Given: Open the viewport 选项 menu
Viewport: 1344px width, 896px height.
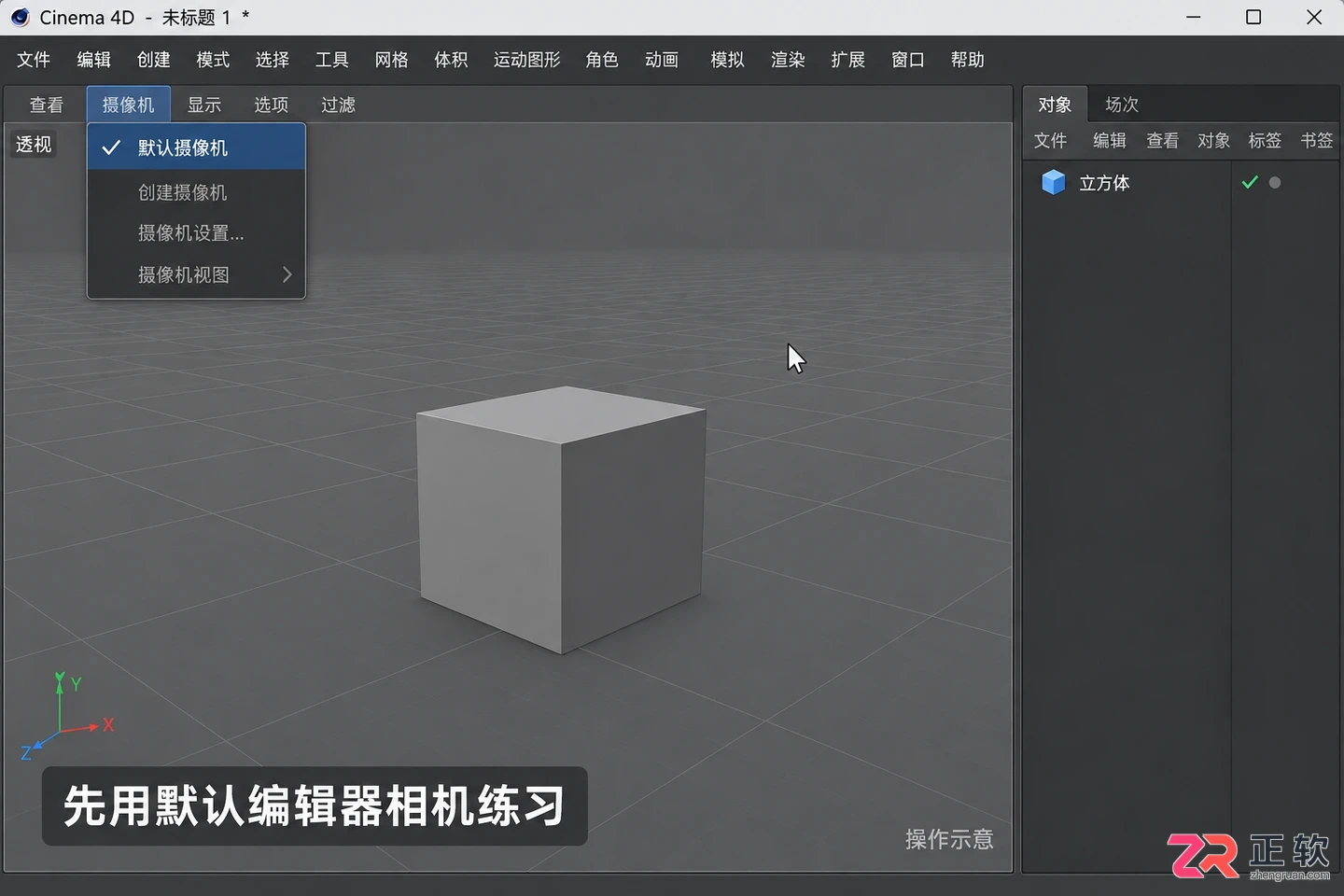Looking at the screenshot, I should tap(272, 105).
